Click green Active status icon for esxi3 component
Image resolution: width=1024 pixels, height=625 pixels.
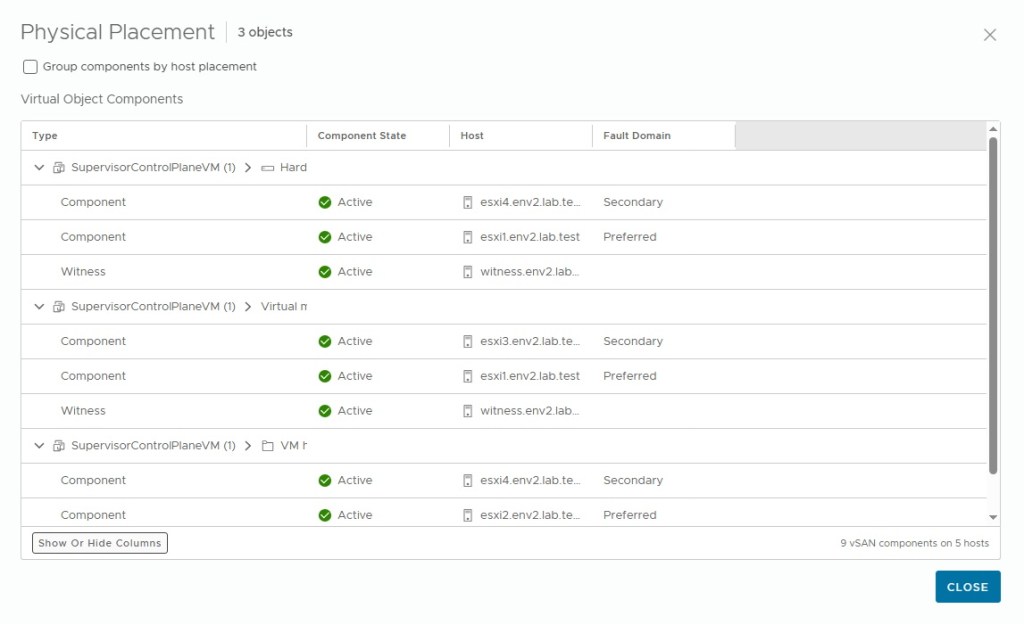click(x=325, y=342)
